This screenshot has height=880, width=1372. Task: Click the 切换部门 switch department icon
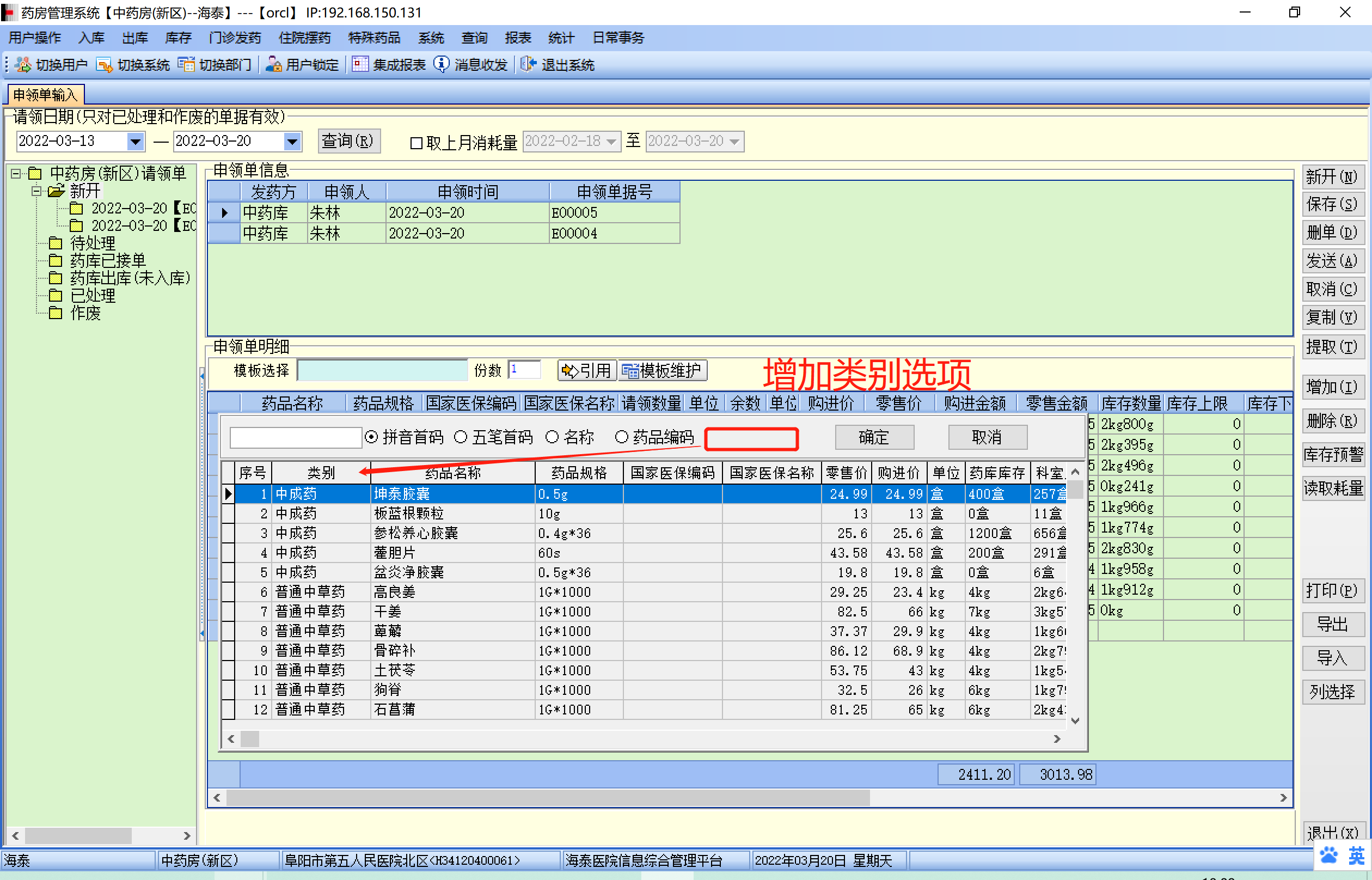(x=186, y=65)
